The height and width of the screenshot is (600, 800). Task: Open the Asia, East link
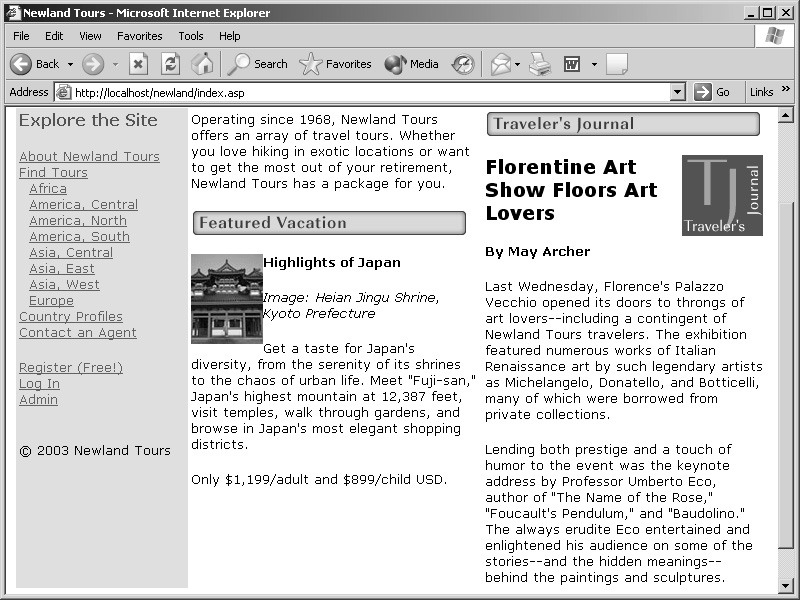tap(62, 269)
